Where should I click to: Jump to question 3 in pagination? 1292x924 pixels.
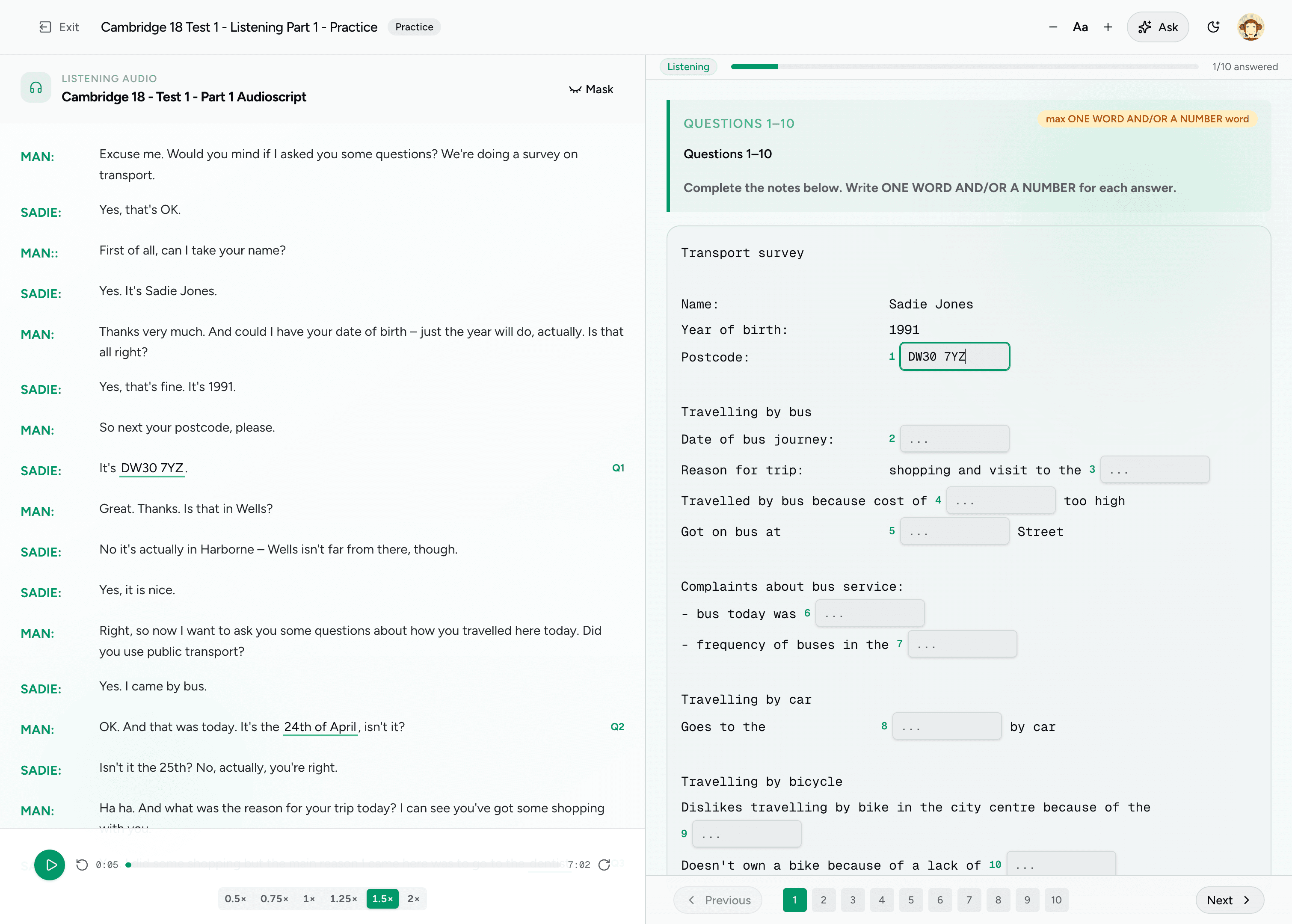click(852, 900)
